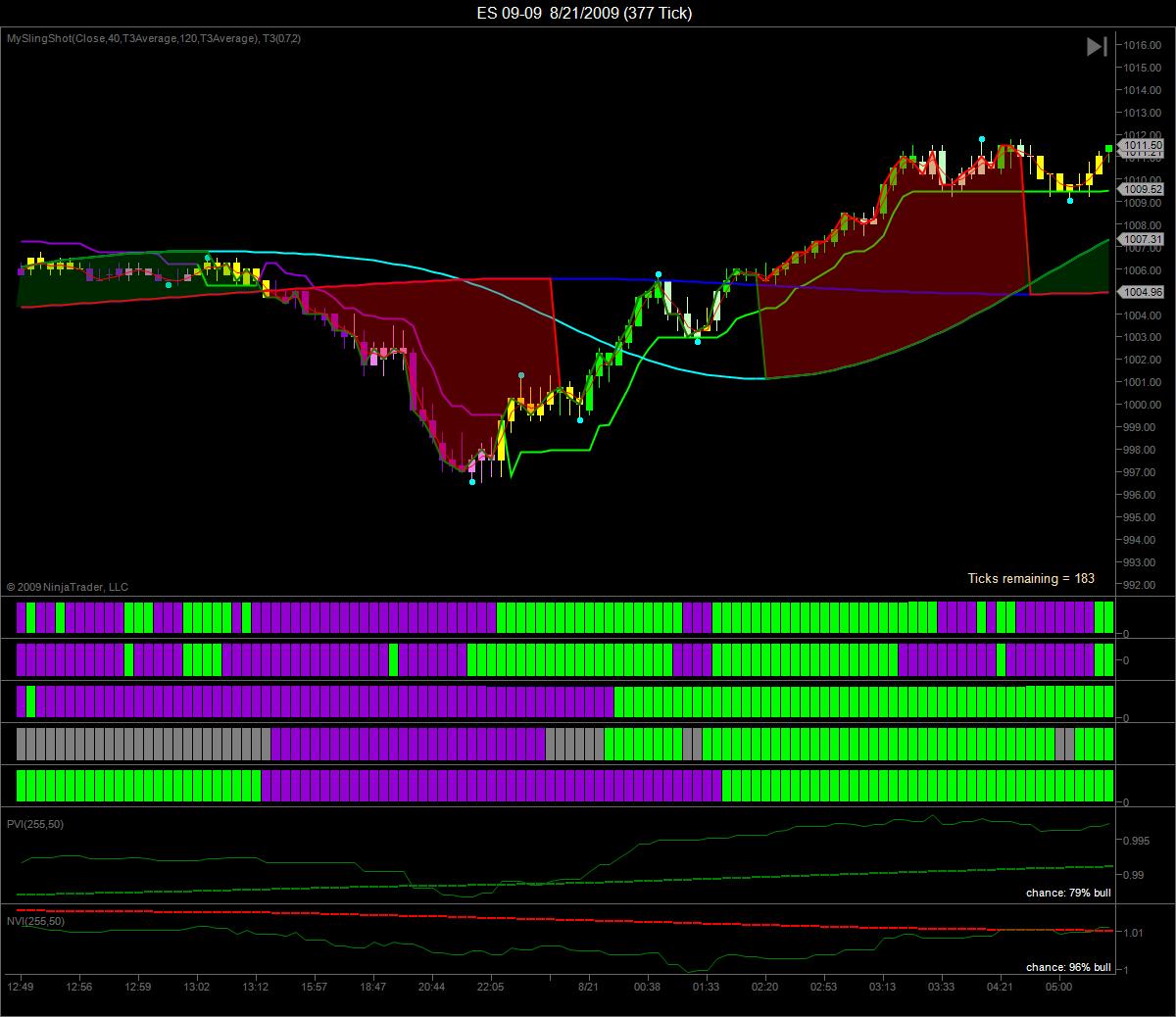Click the scroll-to-latest-bar arrow icon
1176x1017 pixels.
pos(1097,46)
